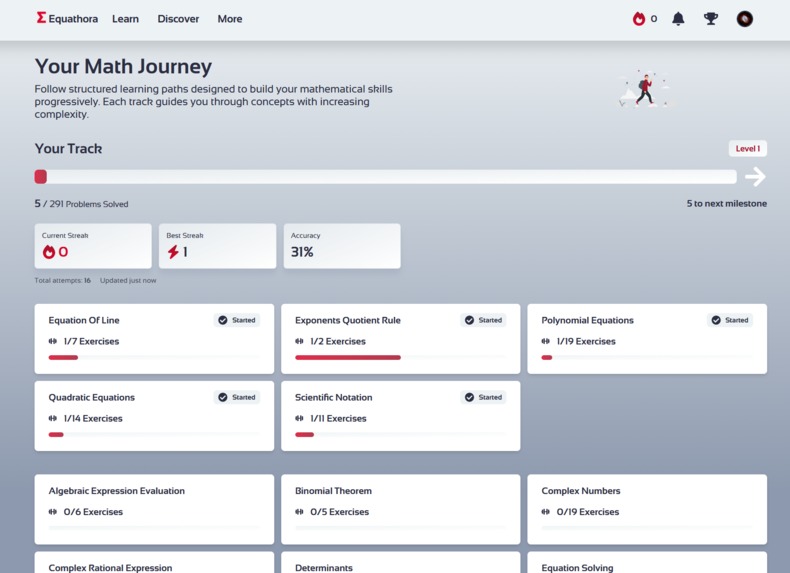This screenshot has height=573, width=790.
Task: Open the streak flame icon in header
Action: [x=639, y=19]
